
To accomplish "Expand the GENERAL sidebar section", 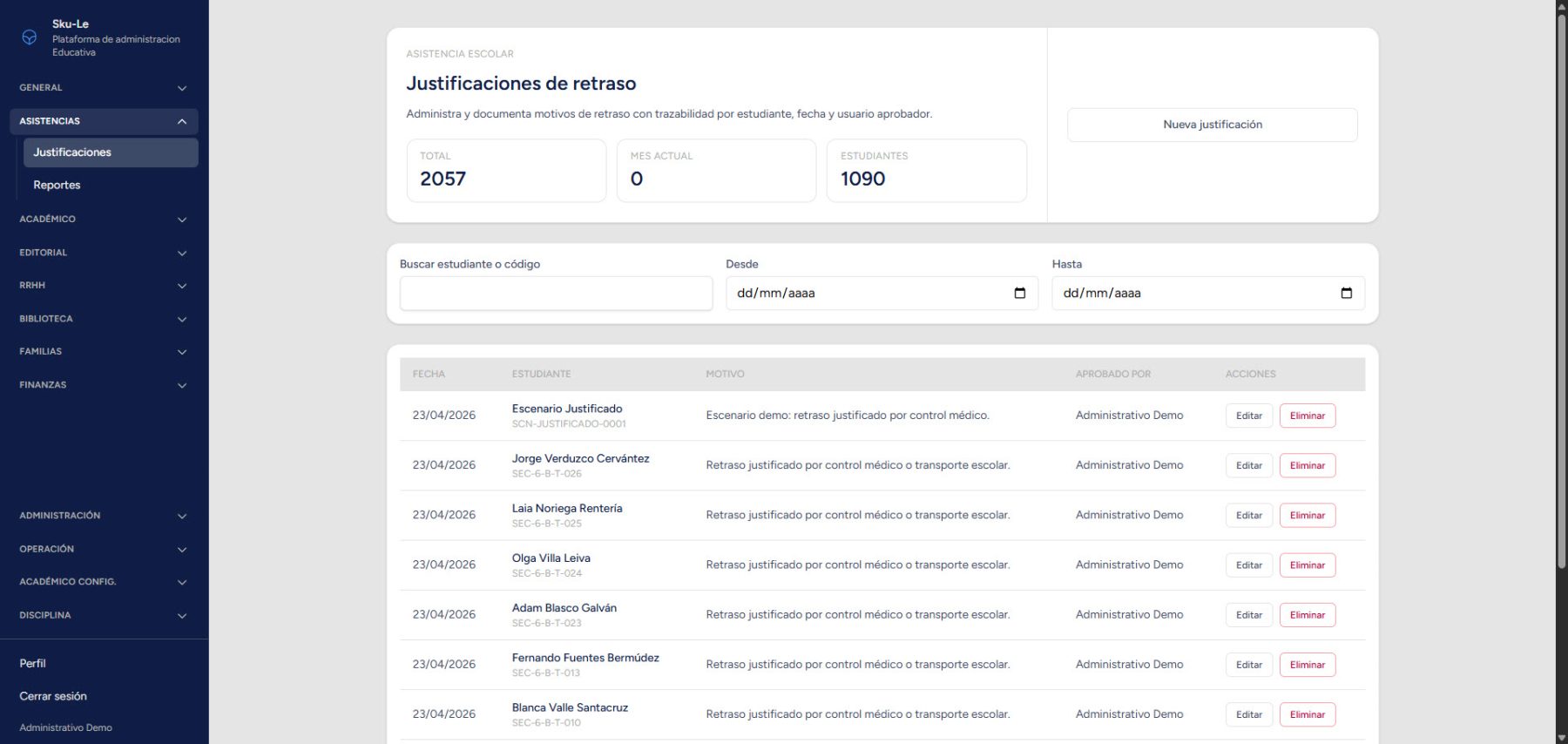I will (104, 88).
